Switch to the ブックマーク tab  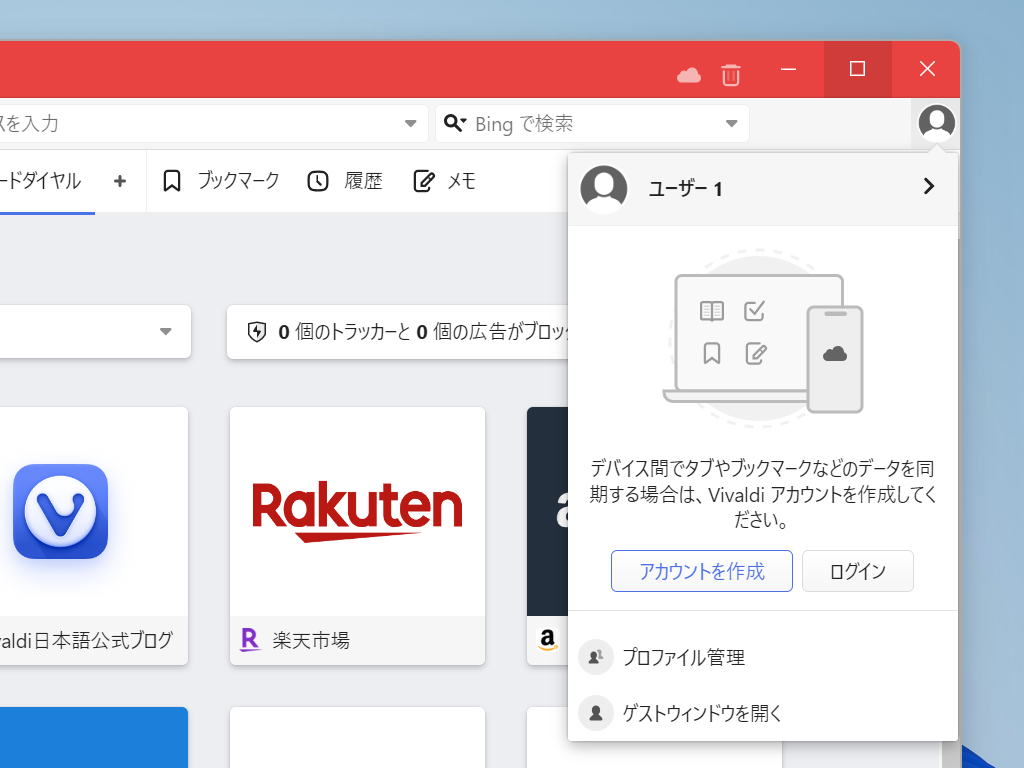point(221,181)
